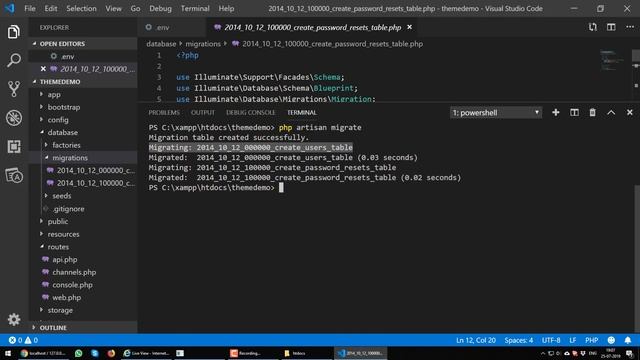Maximize the terminal panel size
640x360 pixels.
611,112
